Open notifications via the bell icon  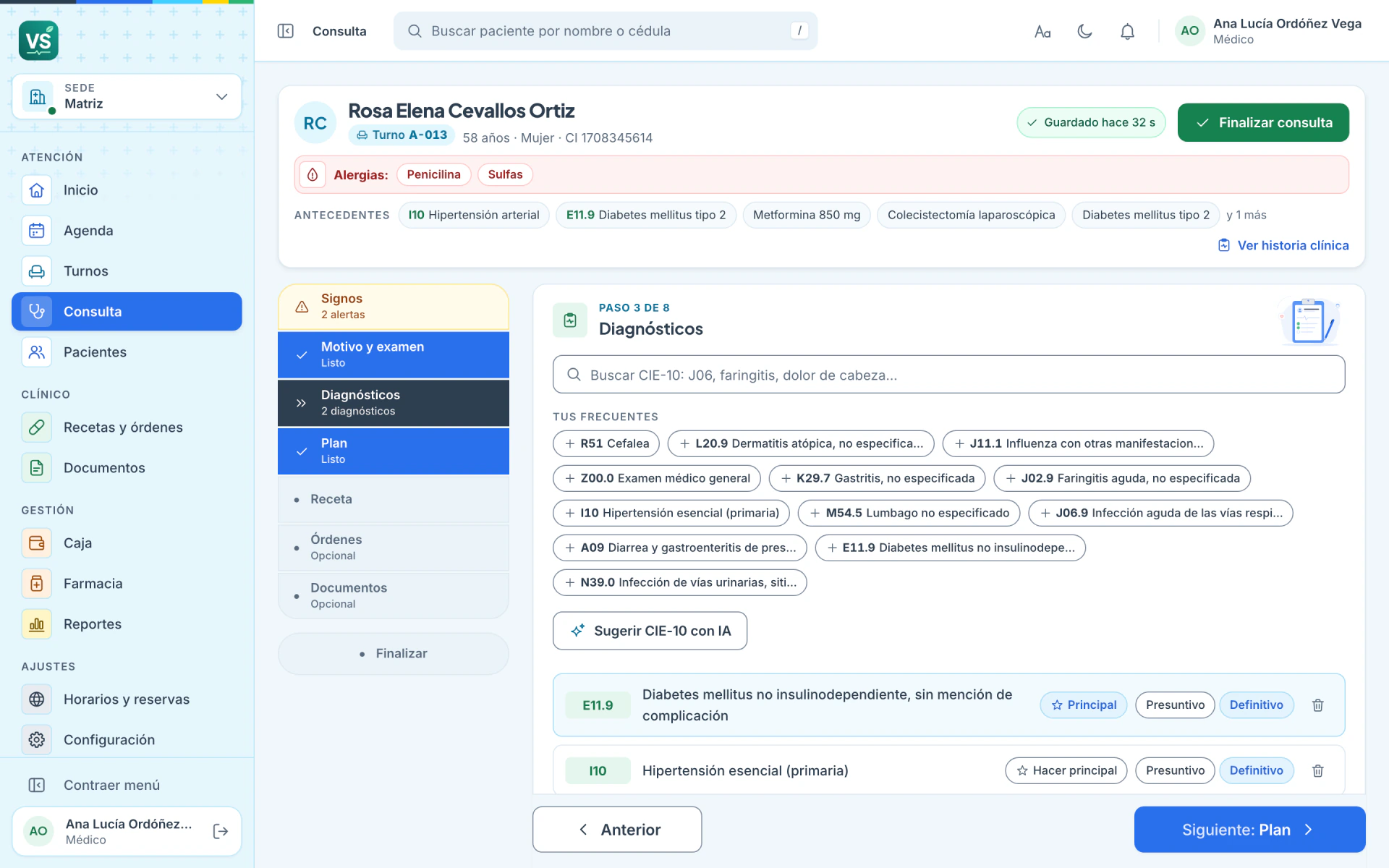click(1127, 31)
